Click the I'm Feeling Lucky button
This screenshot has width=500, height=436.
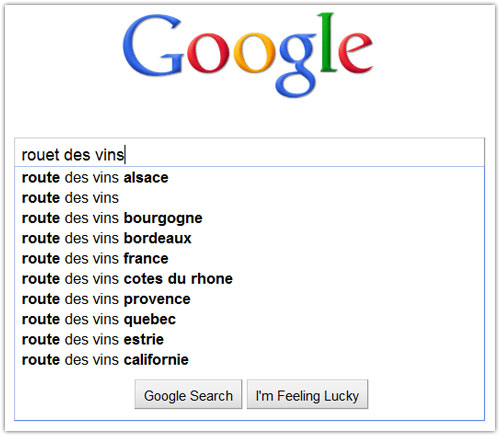(307, 394)
